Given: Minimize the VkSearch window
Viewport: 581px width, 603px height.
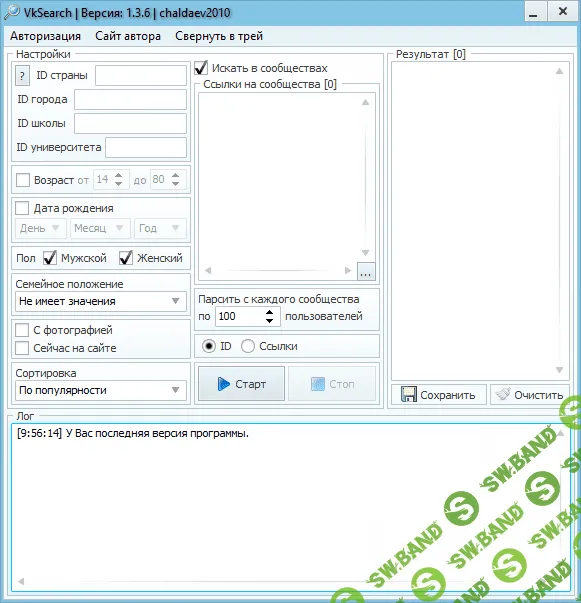Looking at the screenshot, I should click(x=535, y=12).
